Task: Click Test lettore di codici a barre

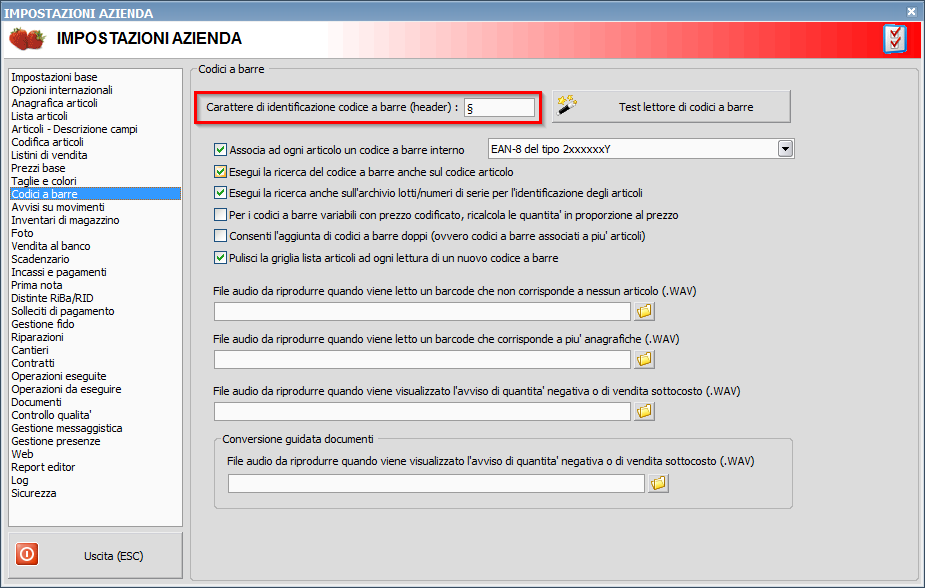Action: 671,107
